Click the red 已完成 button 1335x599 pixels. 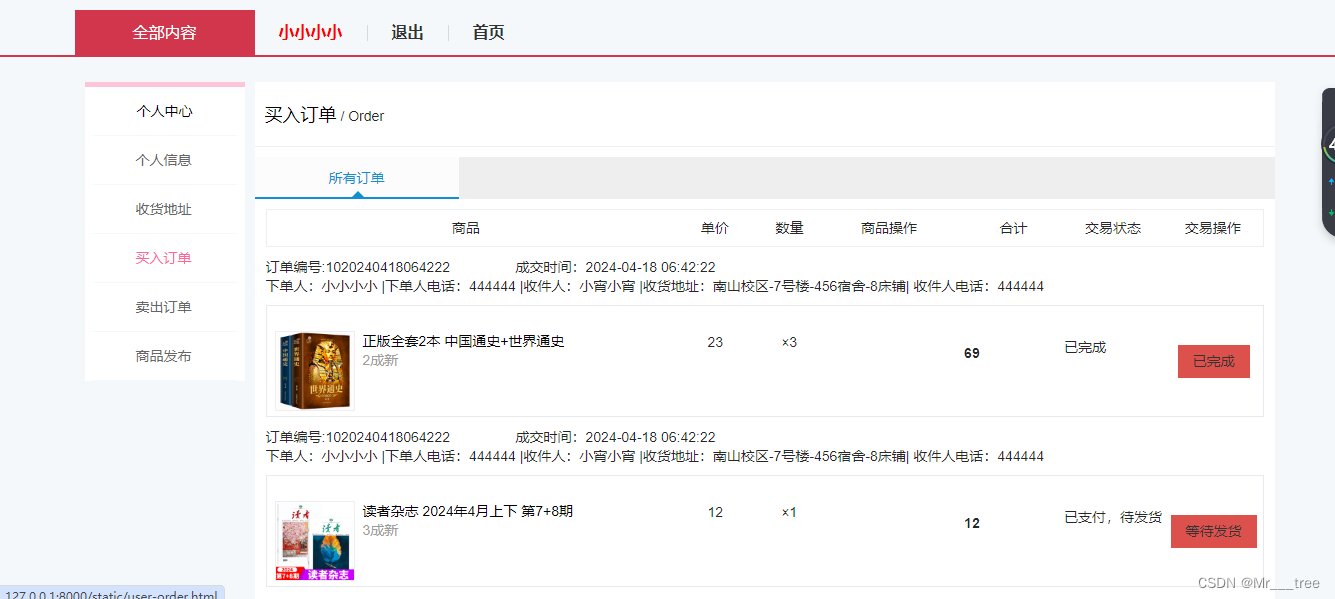(x=1213, y=361)
